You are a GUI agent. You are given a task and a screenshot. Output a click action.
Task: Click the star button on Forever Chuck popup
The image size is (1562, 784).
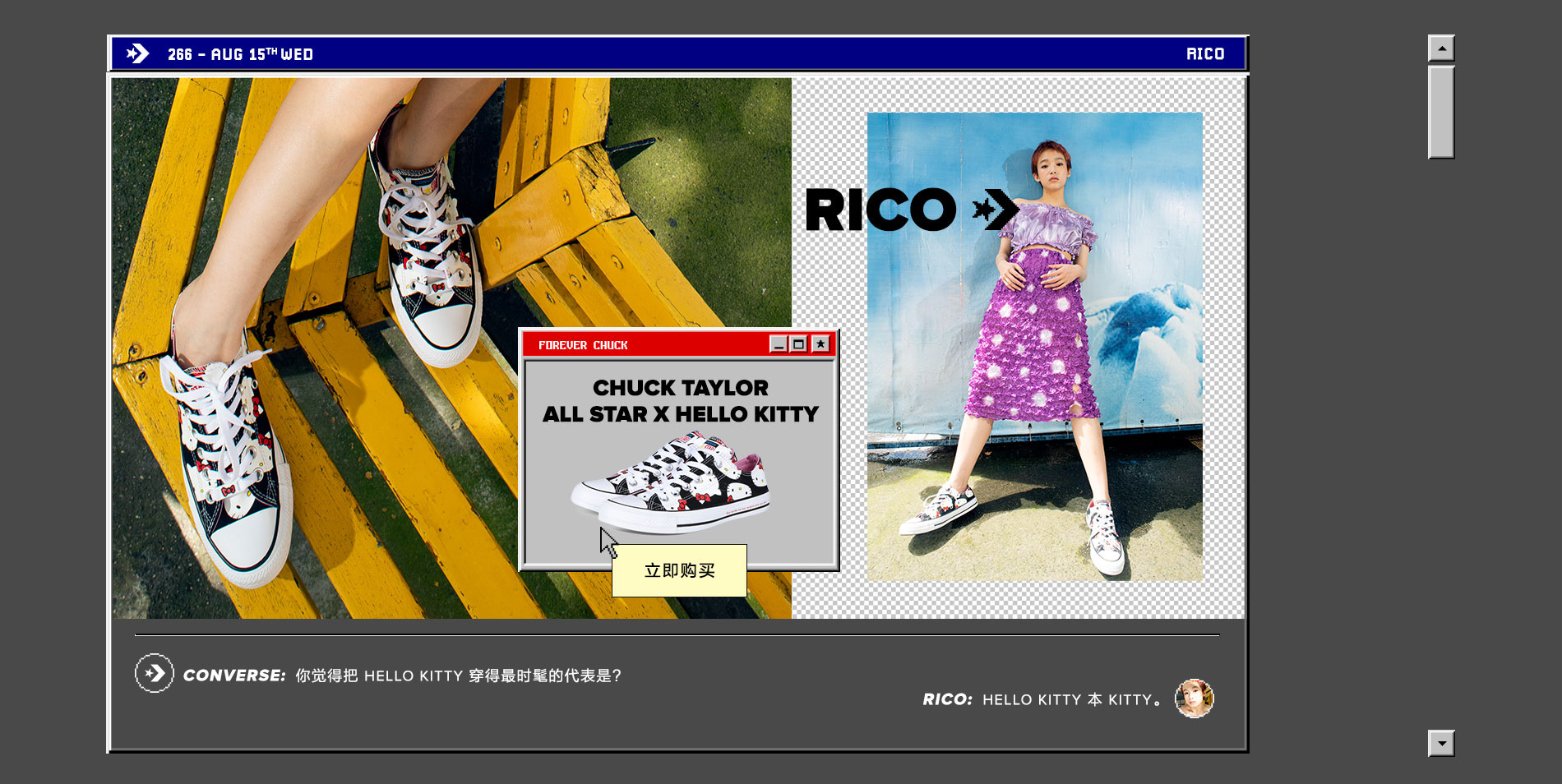[820, 344]
